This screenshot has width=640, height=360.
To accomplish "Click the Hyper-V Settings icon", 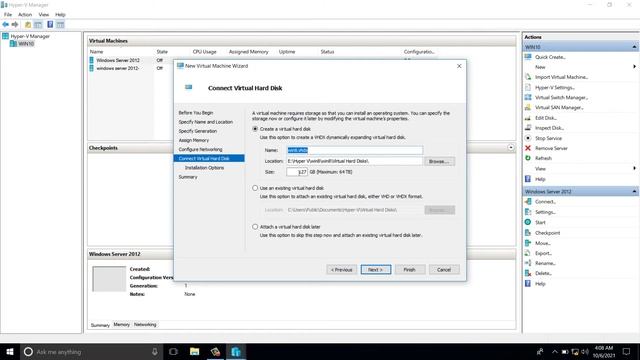I will tap(528, 87).
